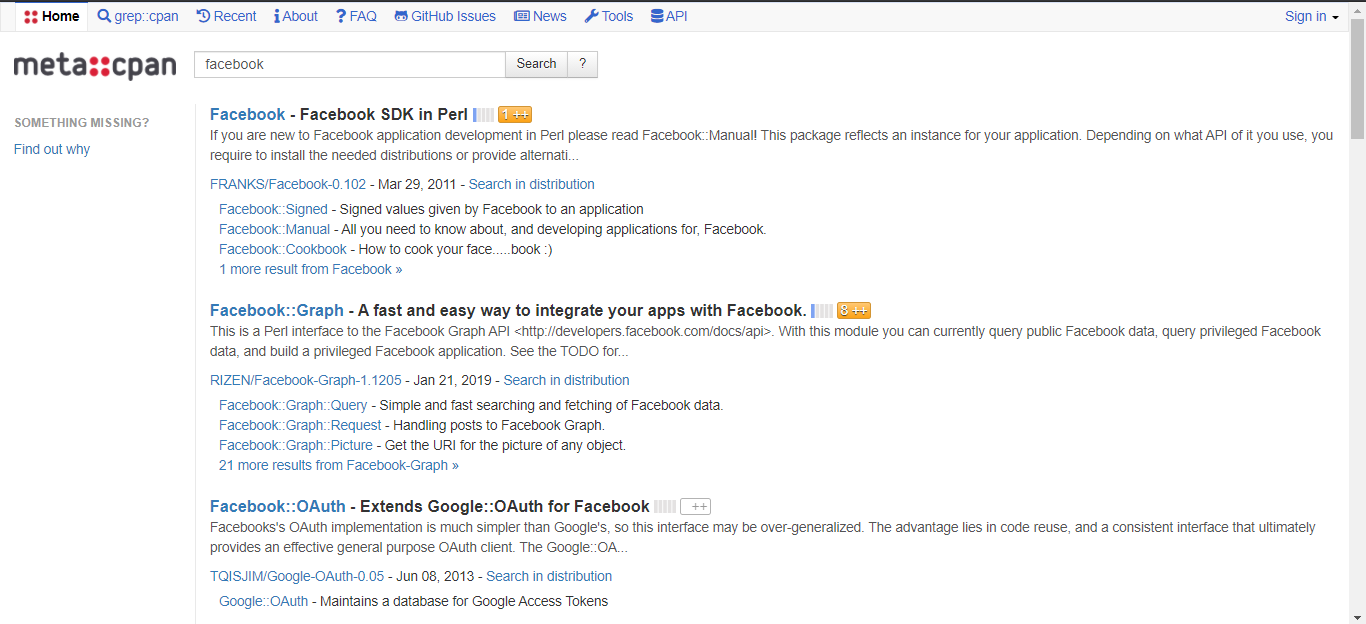Screen dimensions: 1366x624
Task: Open grep::cpan search link
Action: point(137,16)
